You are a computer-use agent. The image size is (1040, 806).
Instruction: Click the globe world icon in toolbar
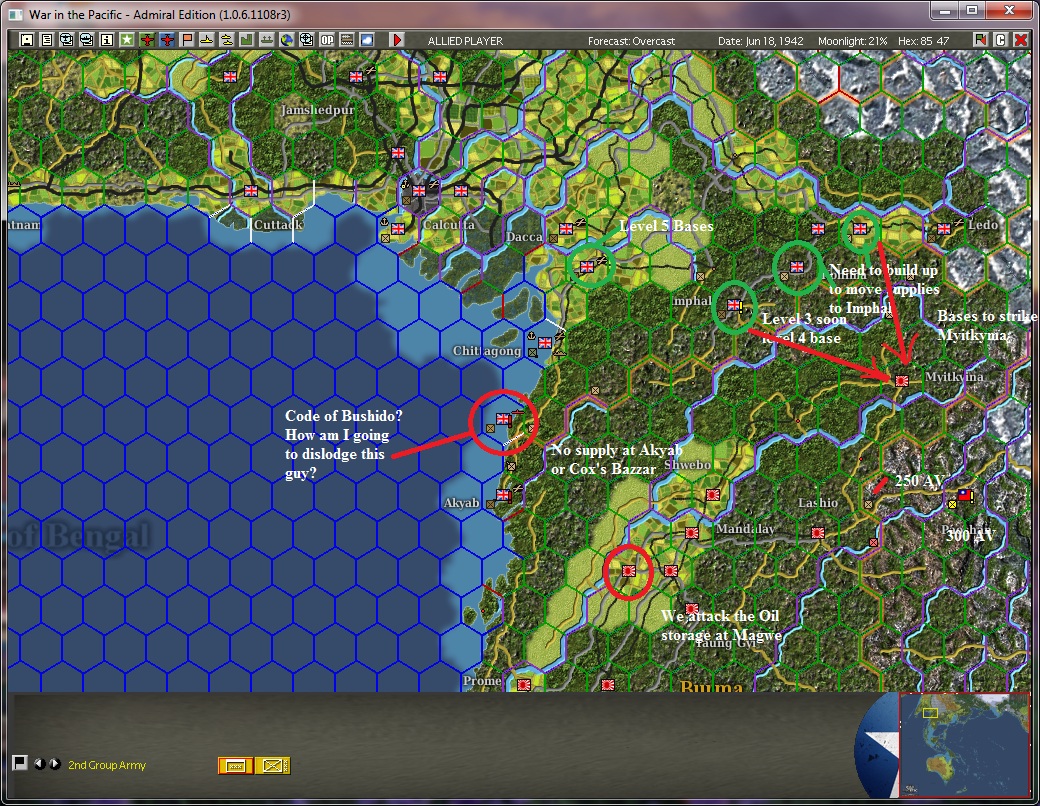click(287, 40)
